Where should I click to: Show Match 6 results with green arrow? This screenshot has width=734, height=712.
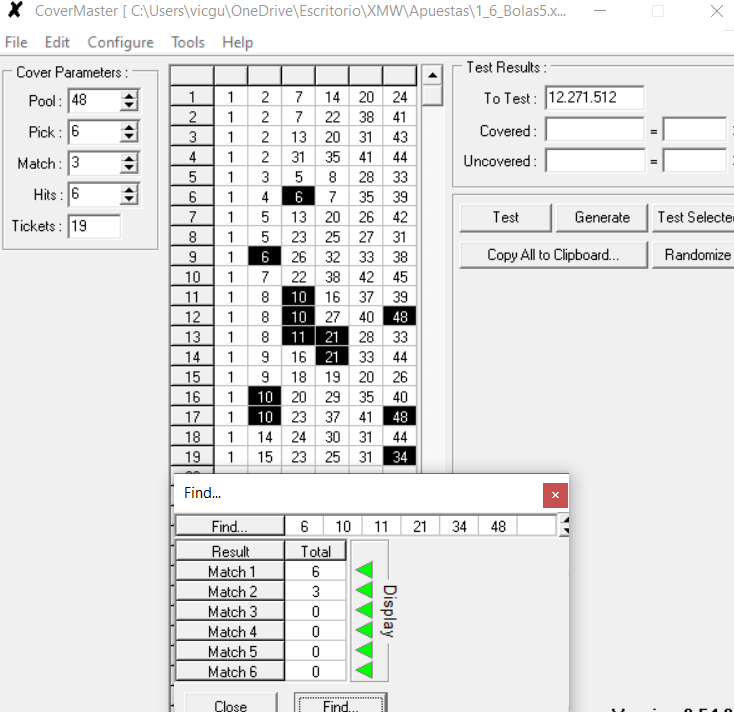point(364,670)
